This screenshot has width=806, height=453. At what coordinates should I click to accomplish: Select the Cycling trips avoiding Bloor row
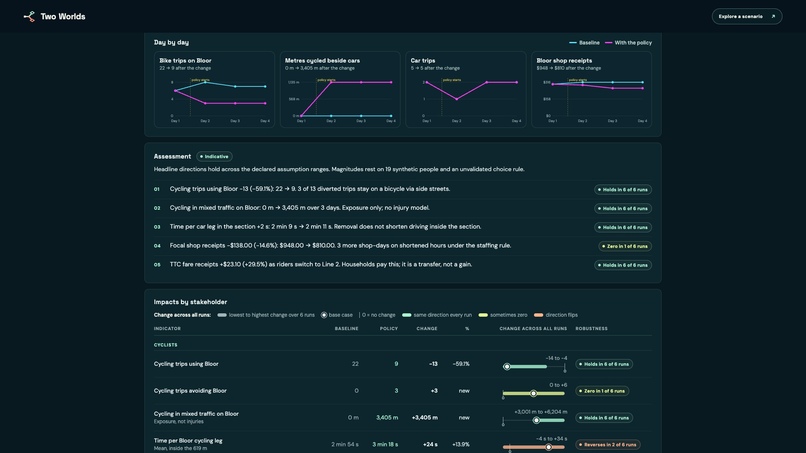(x=402, y=391)
